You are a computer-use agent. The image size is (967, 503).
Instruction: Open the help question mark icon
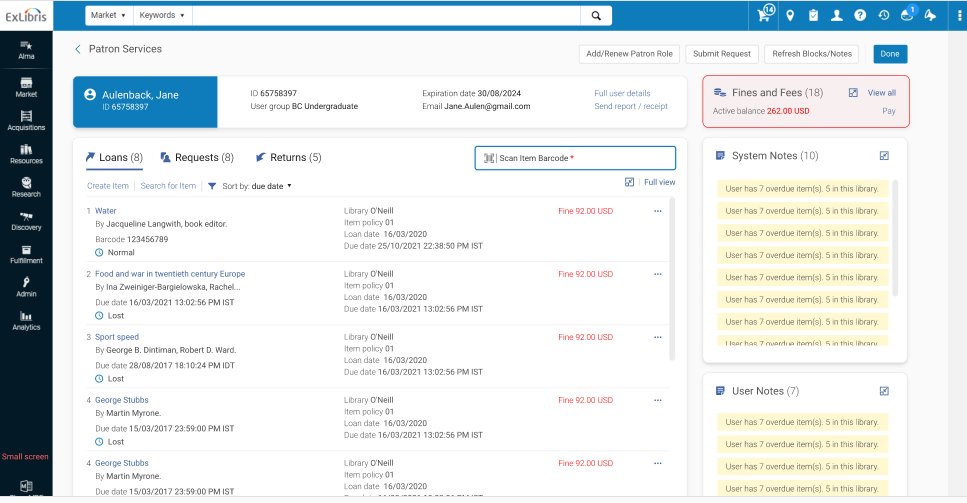pyautogui.click(x=860, y=16)
